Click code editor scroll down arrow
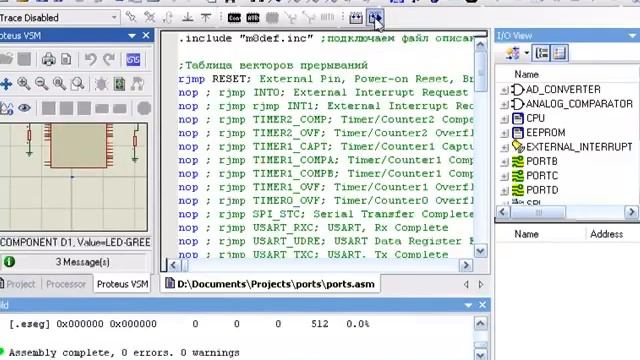This screenshot has width=640, height=360. coord(480,251)
